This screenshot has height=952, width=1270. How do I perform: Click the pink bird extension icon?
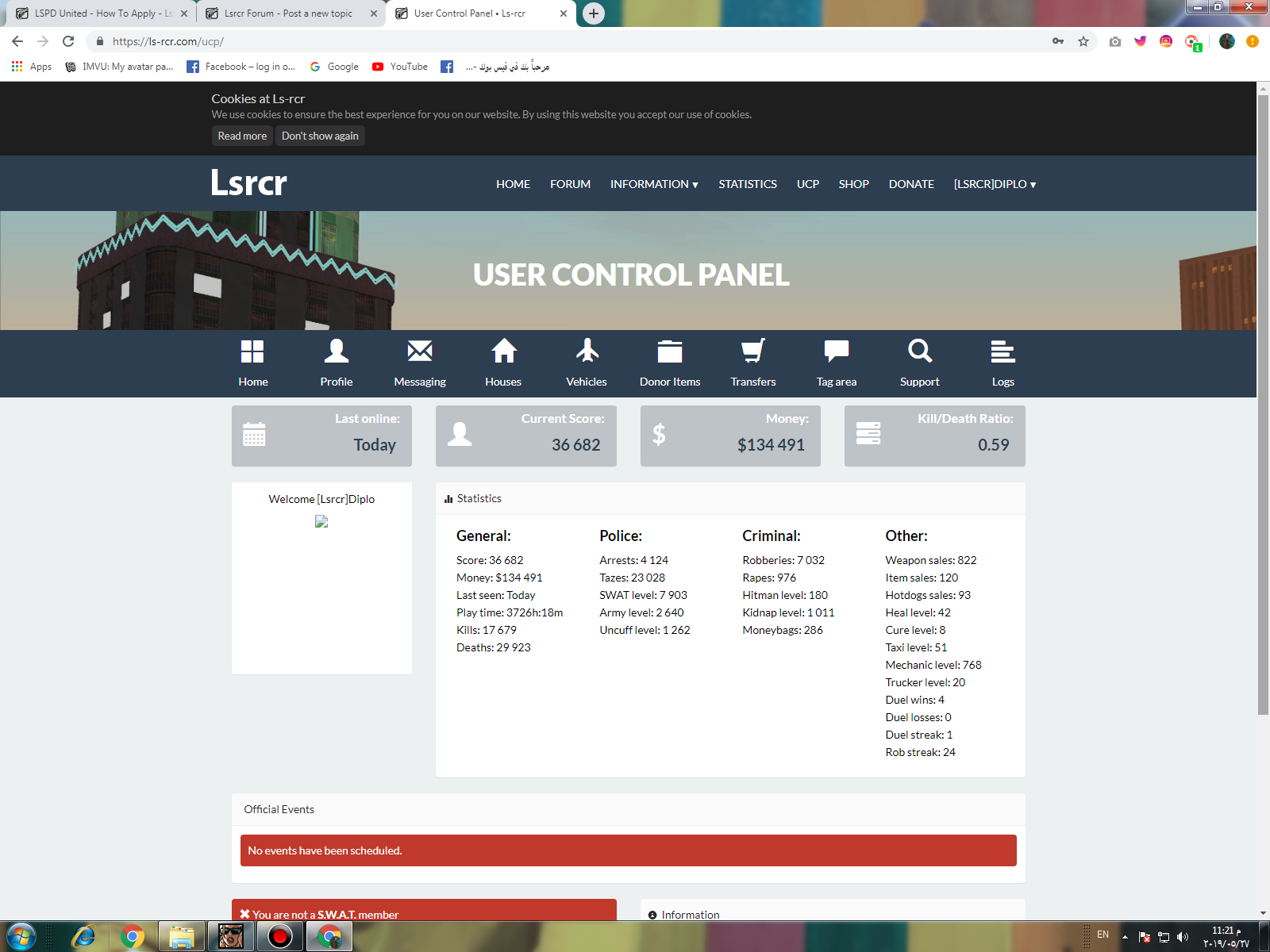point(1141,41)
